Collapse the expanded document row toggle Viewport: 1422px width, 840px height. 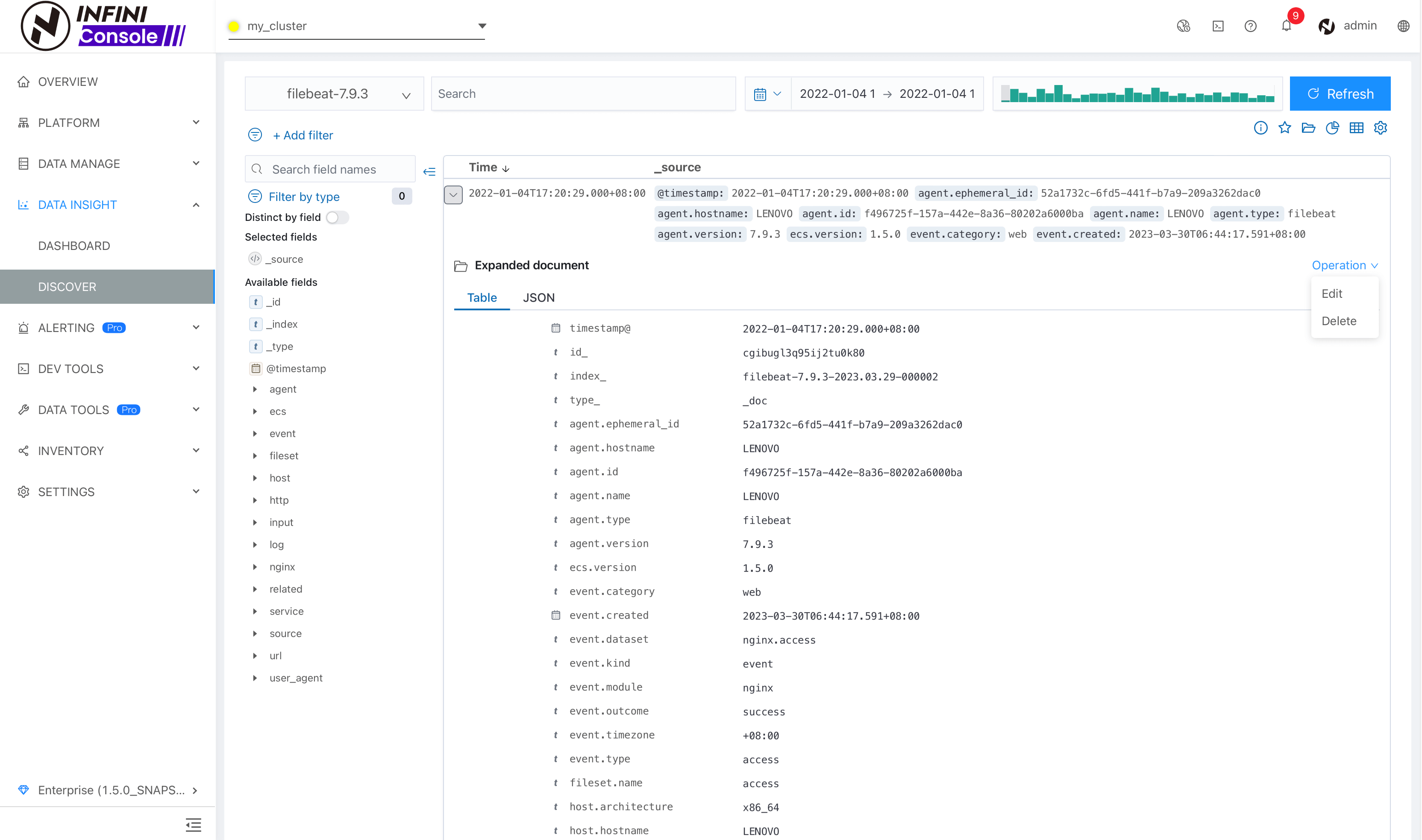click(453, 194)
